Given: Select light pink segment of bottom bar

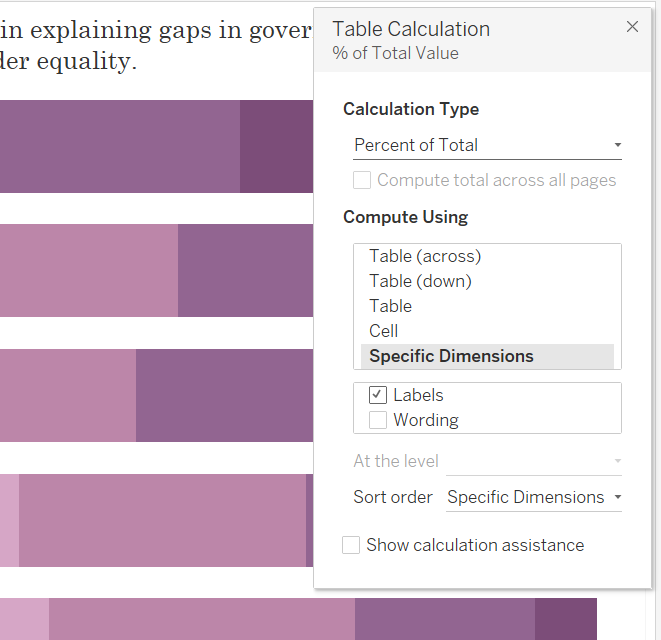Looking at the screenshot, I should [24, 619].
